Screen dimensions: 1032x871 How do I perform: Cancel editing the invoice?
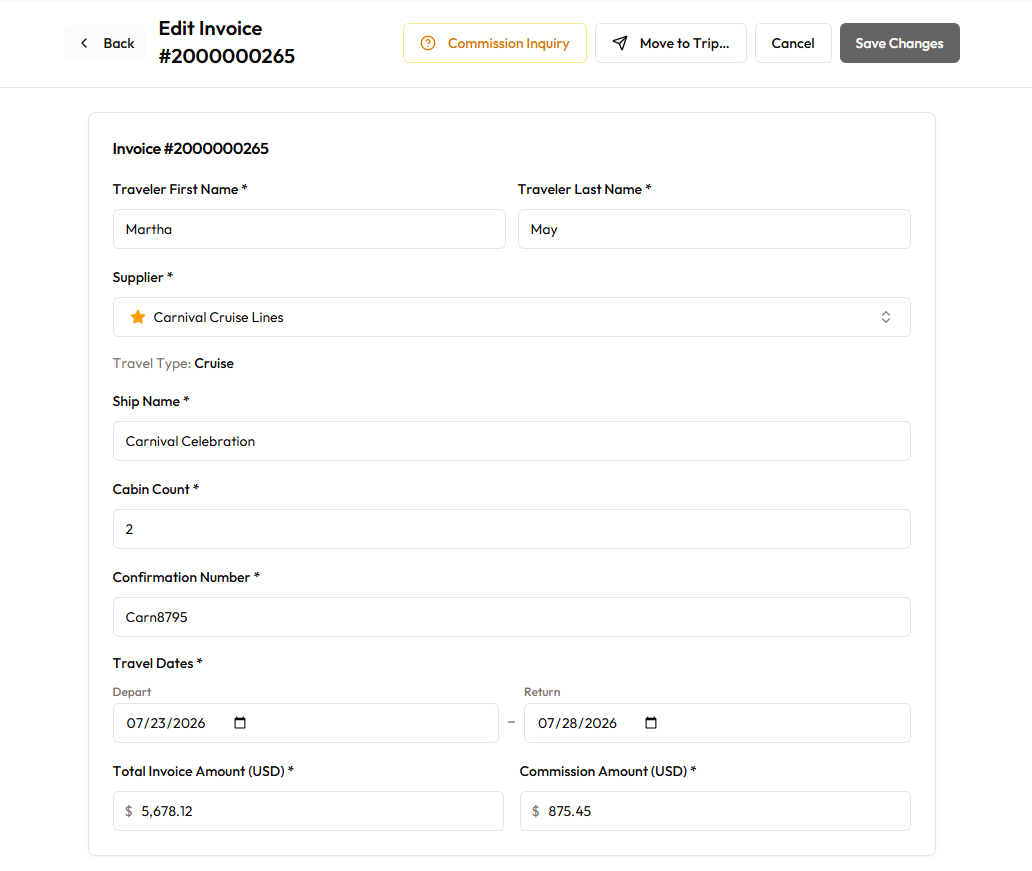(793, 43)
